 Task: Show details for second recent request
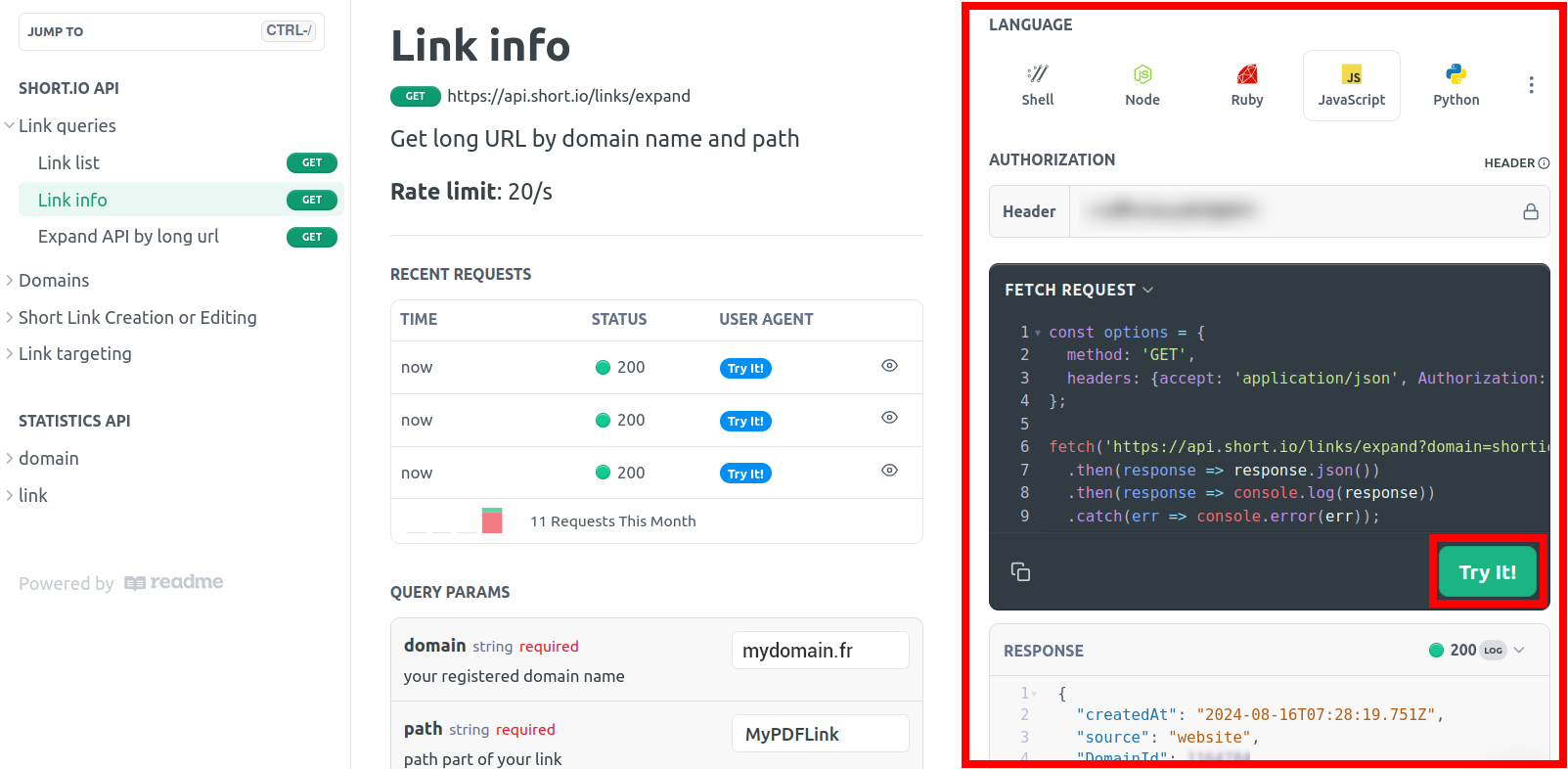point(888,418)
